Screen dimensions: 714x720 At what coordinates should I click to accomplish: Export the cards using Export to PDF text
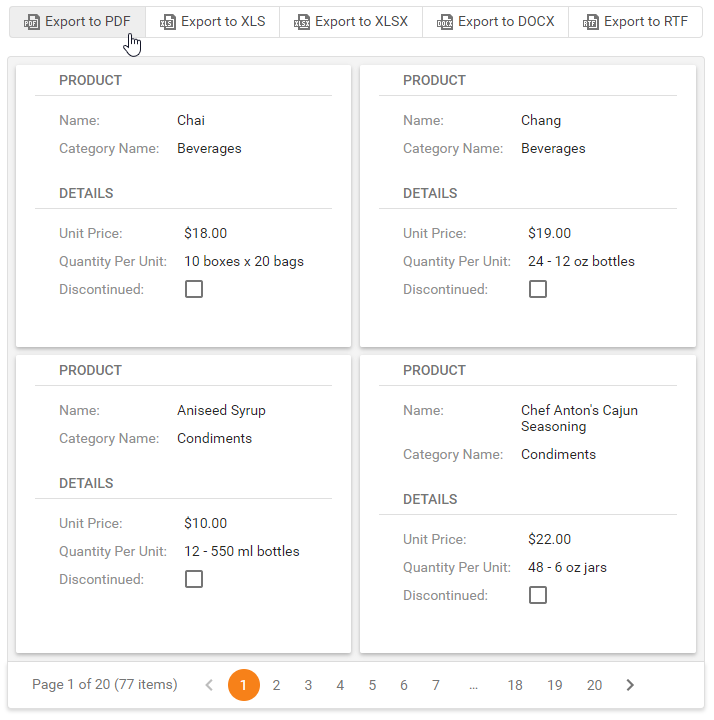point(88,22)
